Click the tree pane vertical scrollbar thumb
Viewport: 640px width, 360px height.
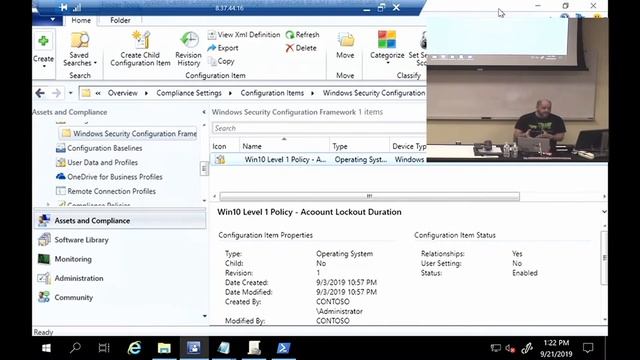[204, 169]
